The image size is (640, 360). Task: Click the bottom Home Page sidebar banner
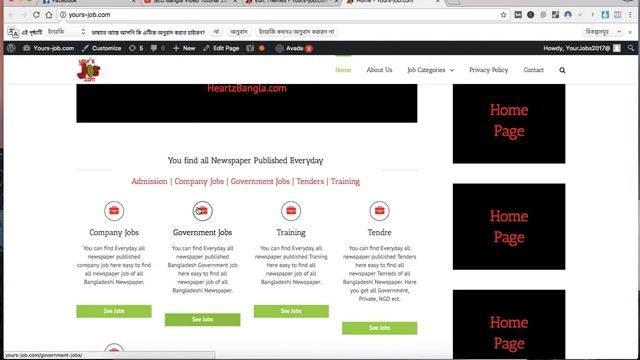[x=509, y=324]
